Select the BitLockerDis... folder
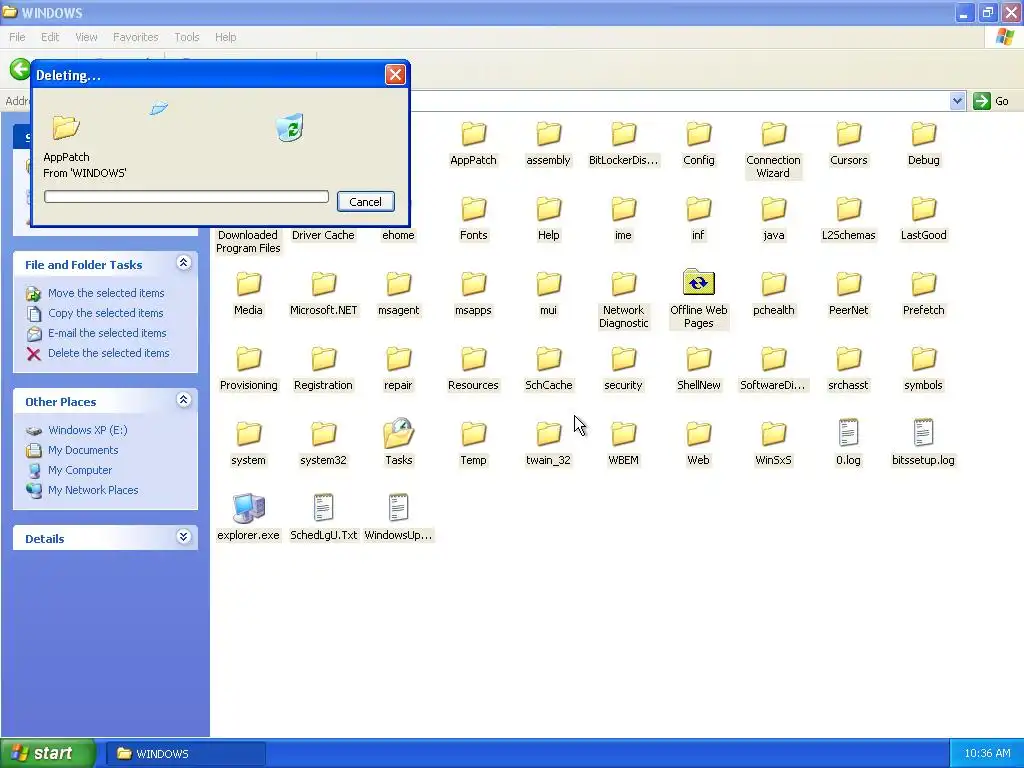 tap(624, 144)
